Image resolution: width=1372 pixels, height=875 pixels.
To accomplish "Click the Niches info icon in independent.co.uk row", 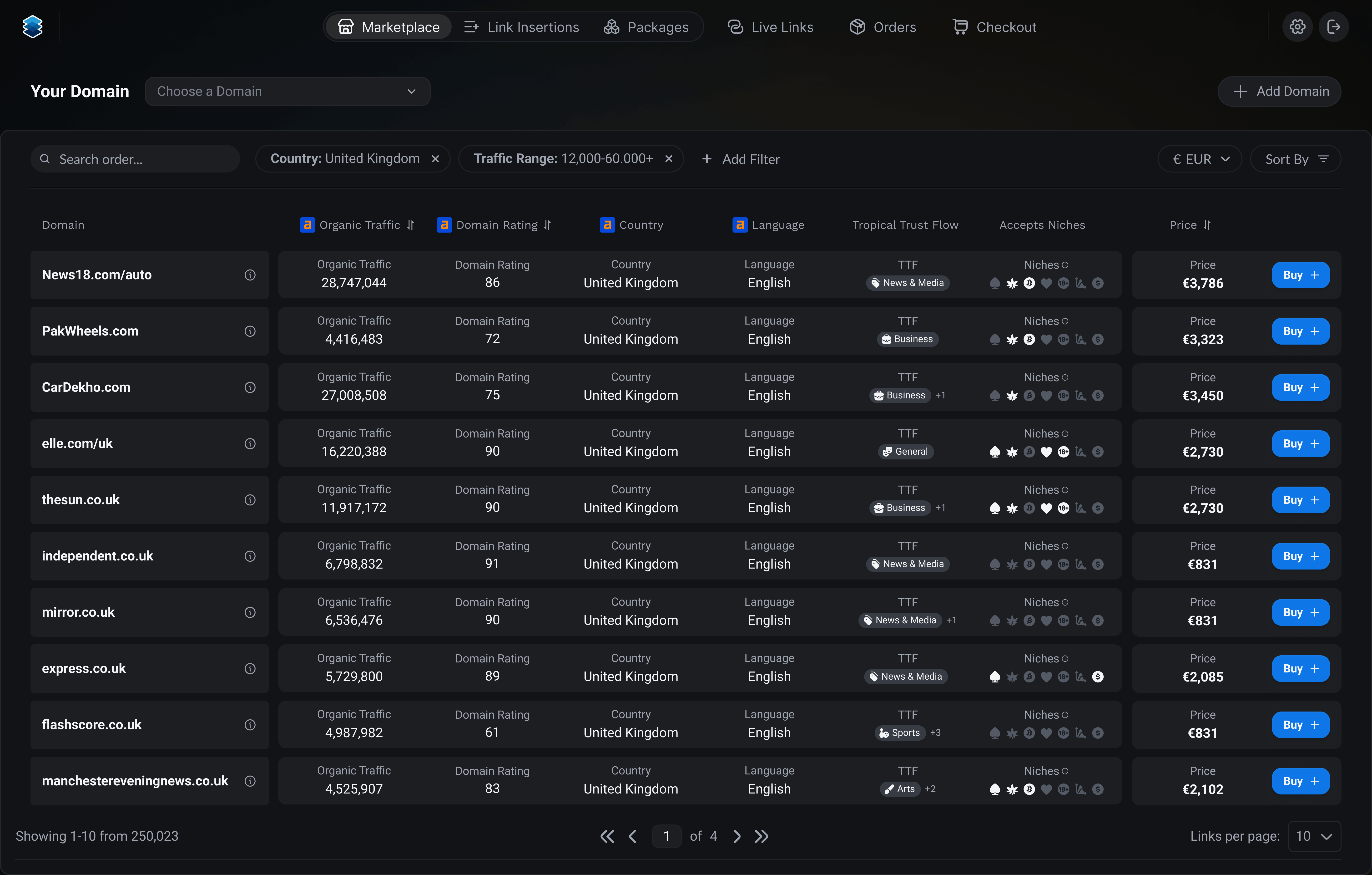I will [1065, 546].
